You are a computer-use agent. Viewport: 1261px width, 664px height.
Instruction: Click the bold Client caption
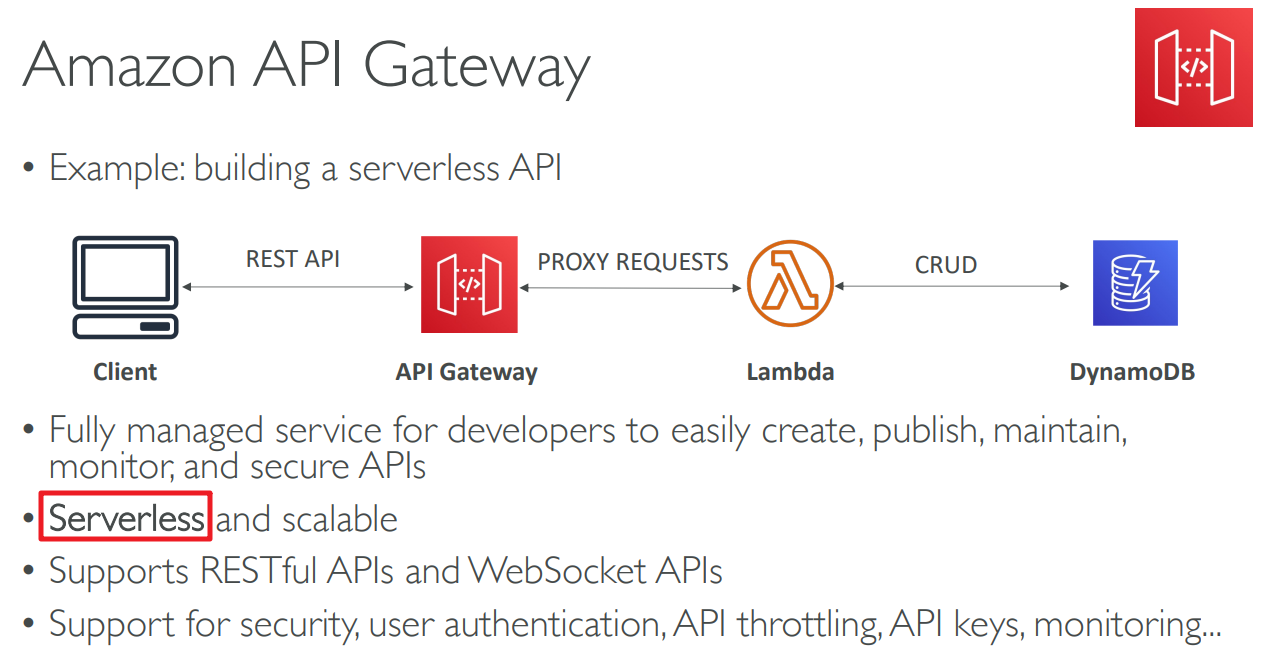pyautogui.click(x=125, y=372)
